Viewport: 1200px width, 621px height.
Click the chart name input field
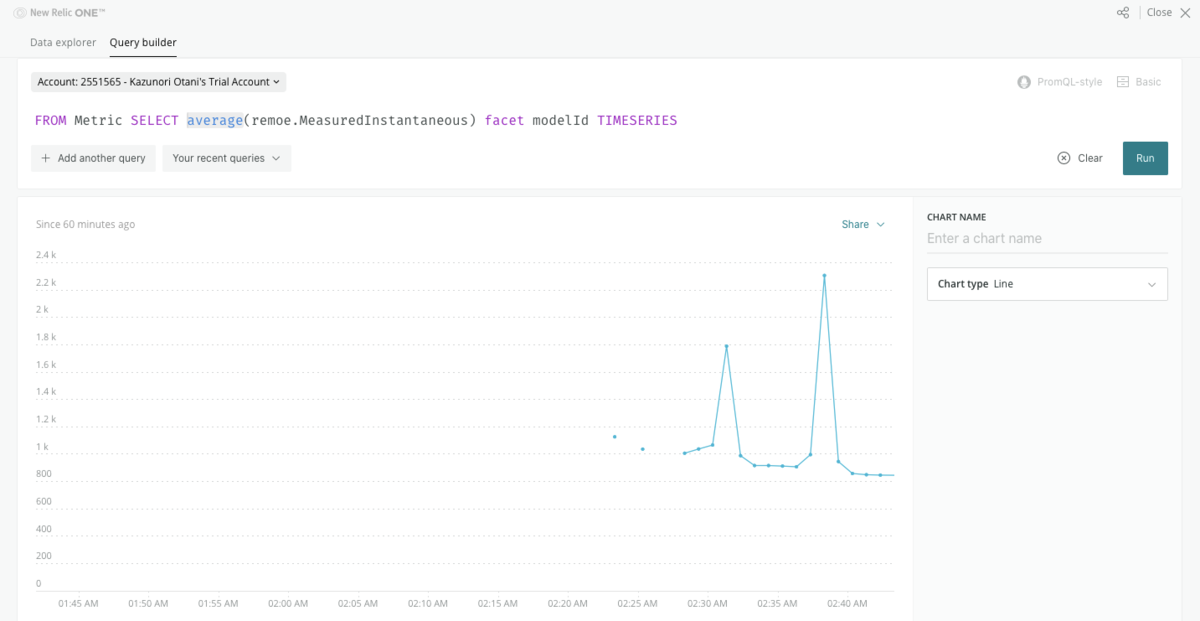1047,238
